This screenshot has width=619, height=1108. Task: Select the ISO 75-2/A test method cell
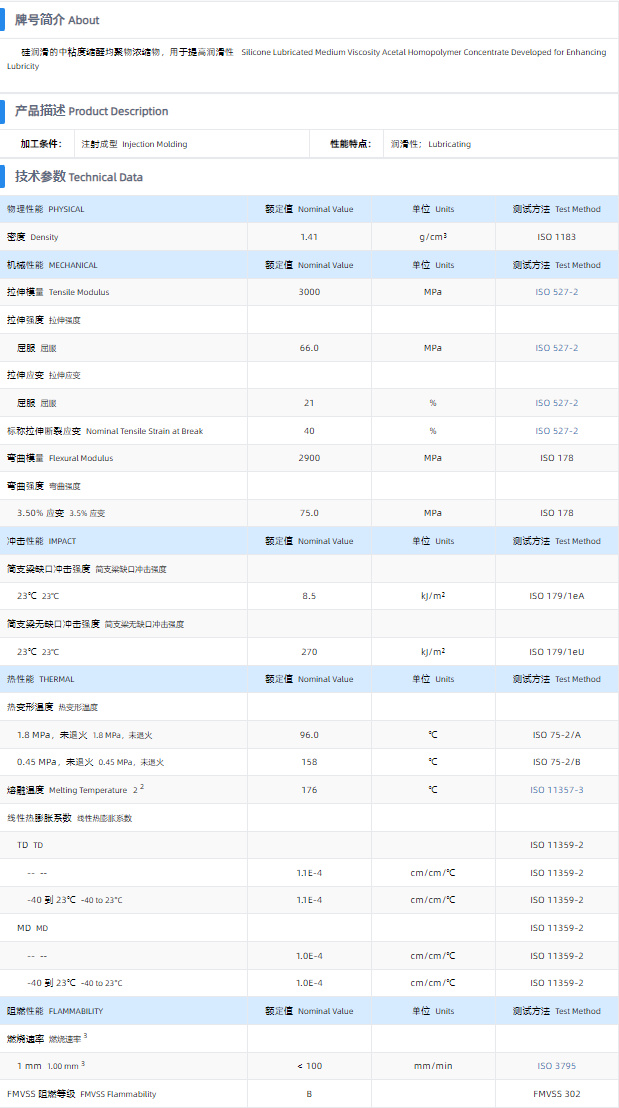pos(556,735)
